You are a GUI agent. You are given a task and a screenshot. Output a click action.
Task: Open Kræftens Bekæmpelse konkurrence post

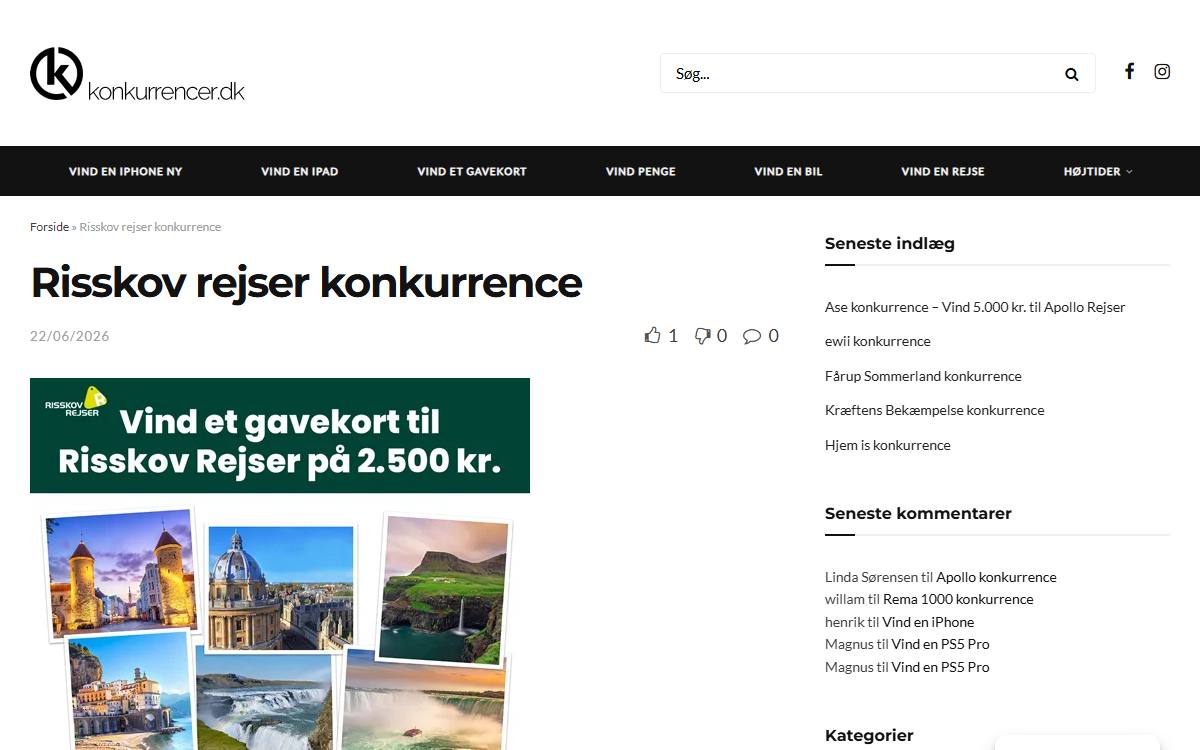pyautogui.click(x=935, y=410)
